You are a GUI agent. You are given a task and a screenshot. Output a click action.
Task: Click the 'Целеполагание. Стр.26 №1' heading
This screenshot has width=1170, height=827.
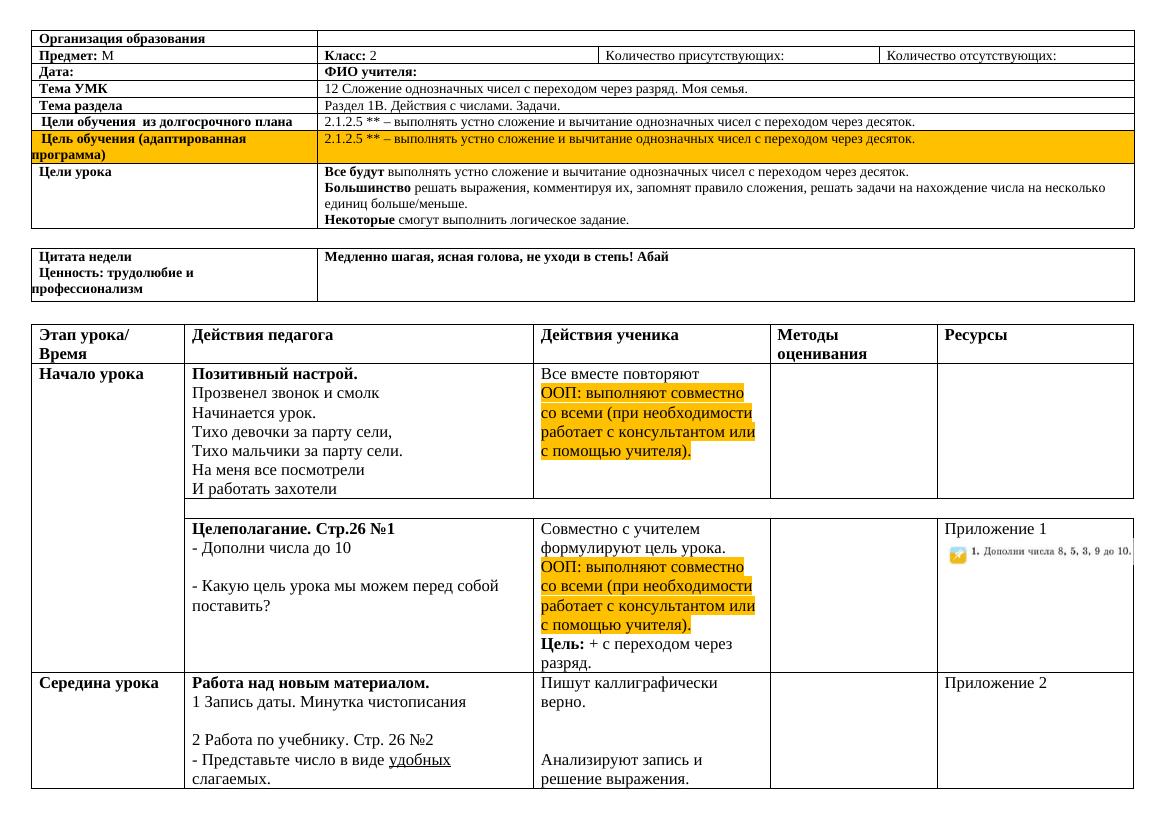click(x=293, y=529)
